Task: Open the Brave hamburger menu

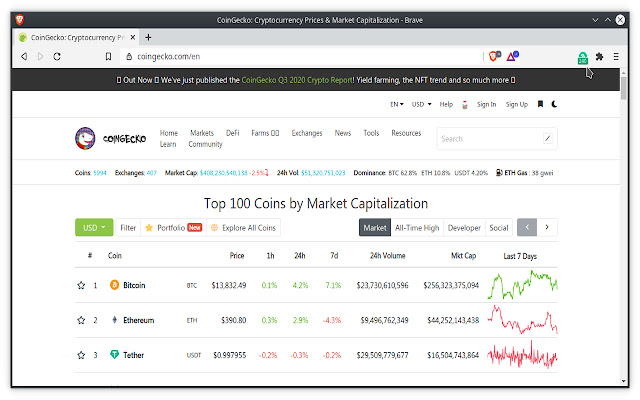Action: 616,57
